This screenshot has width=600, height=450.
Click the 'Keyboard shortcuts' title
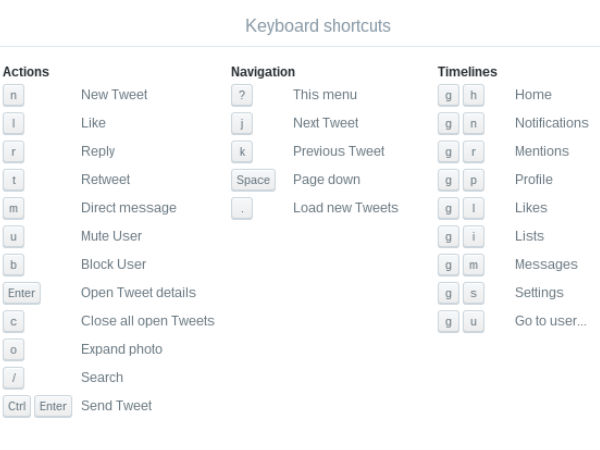click(318, 26)
